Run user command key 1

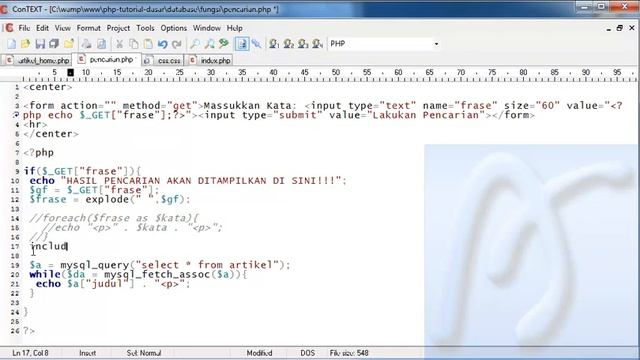point(274,44)
